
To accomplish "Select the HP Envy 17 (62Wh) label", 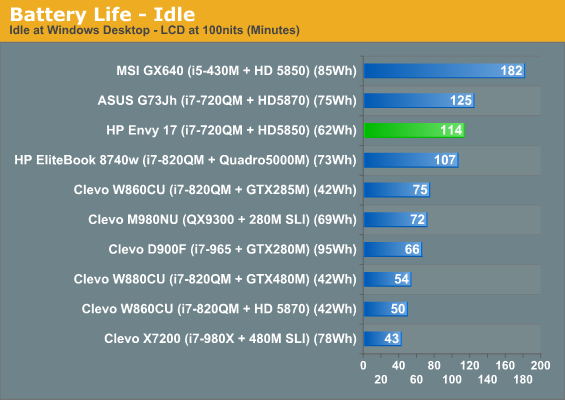I will pyautogui.click(x=231, y=130).
